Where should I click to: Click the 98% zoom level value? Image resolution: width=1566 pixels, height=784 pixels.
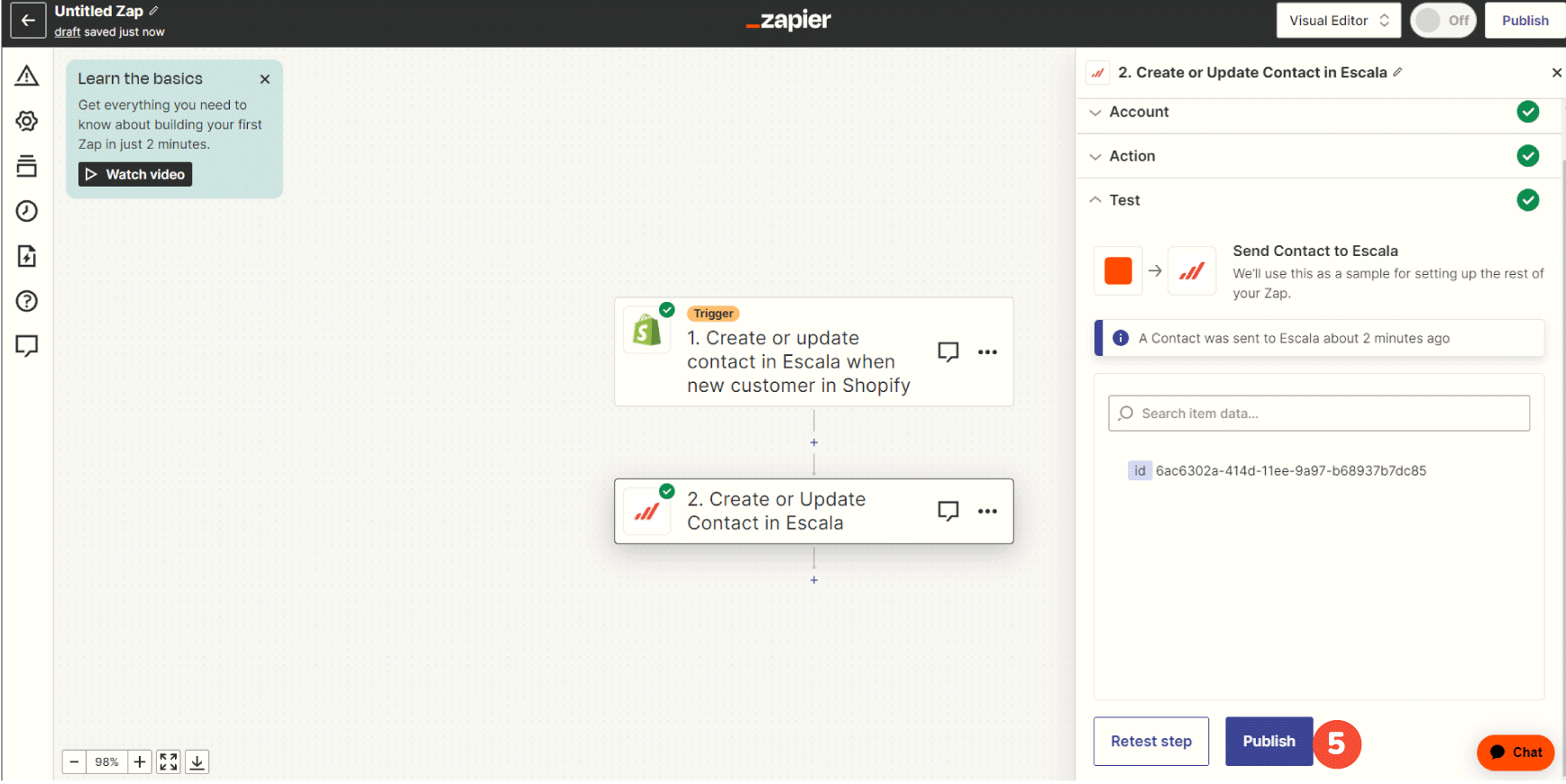point(107,761)
